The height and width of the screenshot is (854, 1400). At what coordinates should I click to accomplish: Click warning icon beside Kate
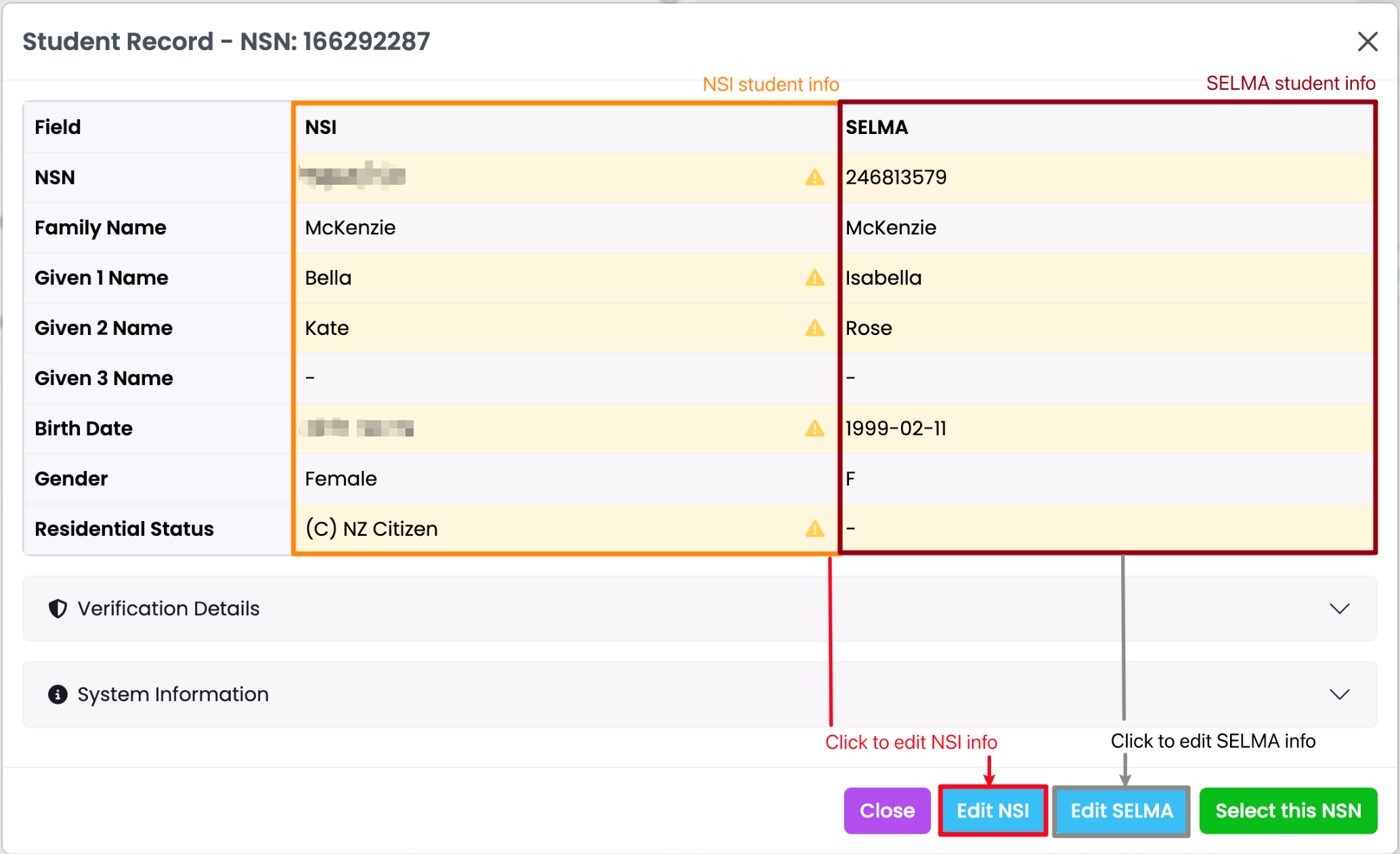[814, 328]
